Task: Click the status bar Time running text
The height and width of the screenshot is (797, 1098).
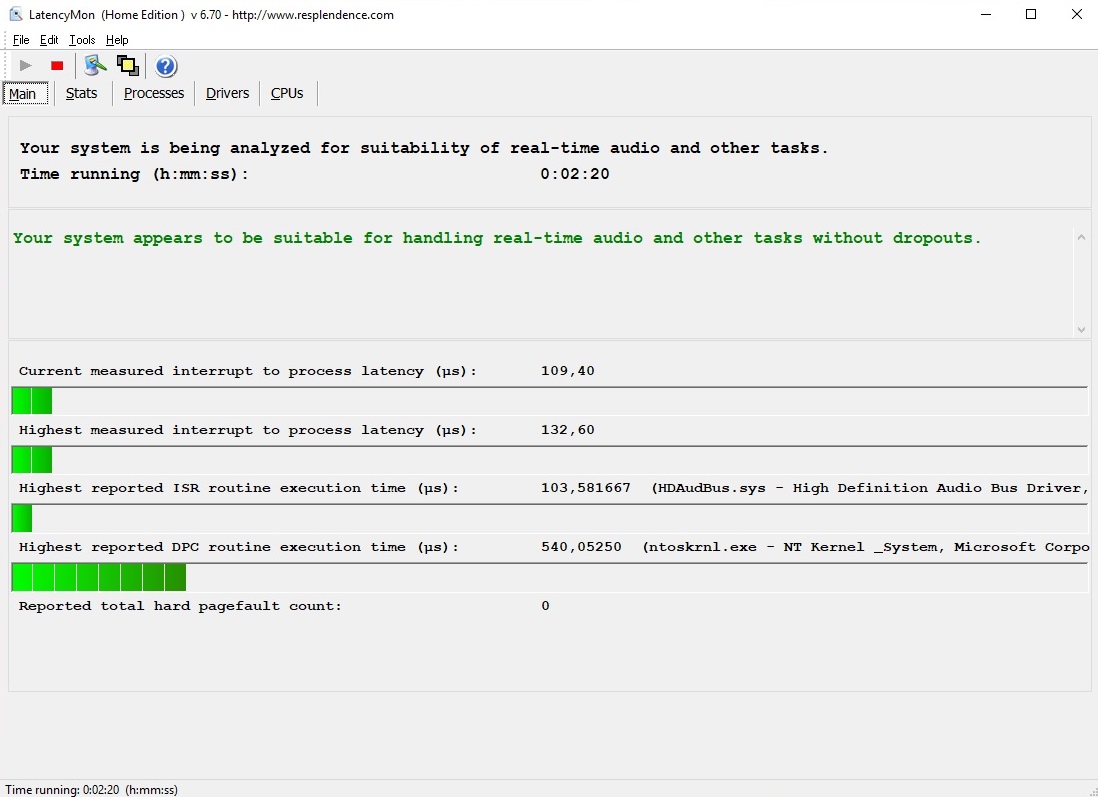Action: [x=92, y=789]
